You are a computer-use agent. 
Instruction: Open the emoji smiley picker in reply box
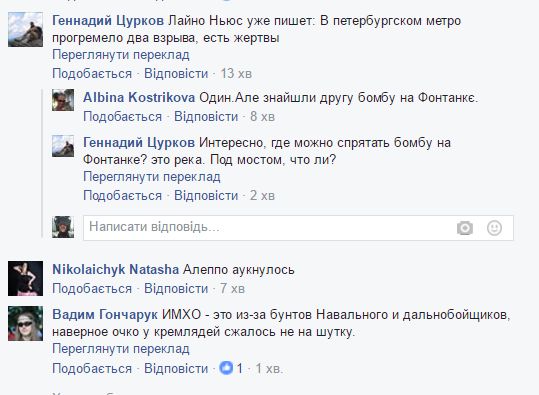[494, 228]
